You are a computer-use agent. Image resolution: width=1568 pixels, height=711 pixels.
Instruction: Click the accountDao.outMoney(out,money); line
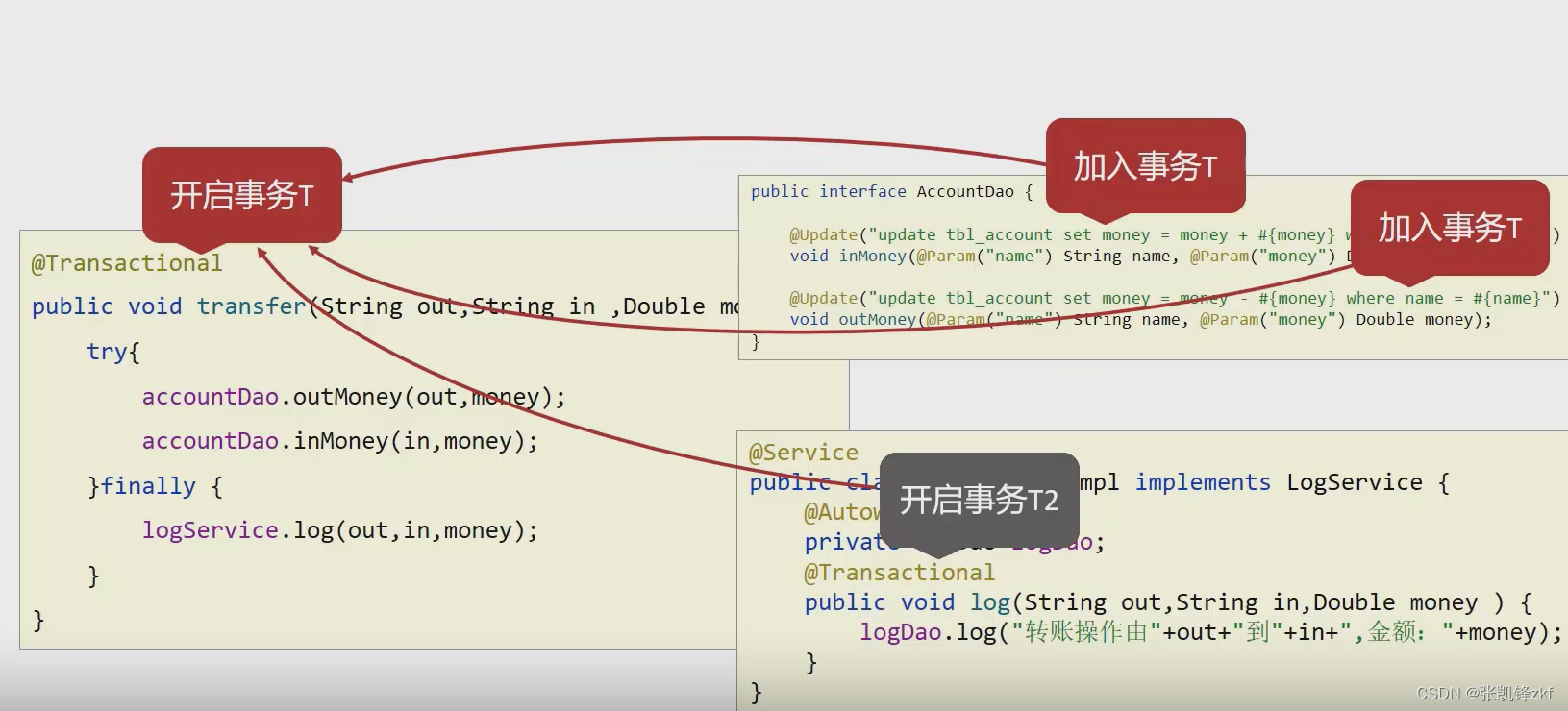(354, 397)
